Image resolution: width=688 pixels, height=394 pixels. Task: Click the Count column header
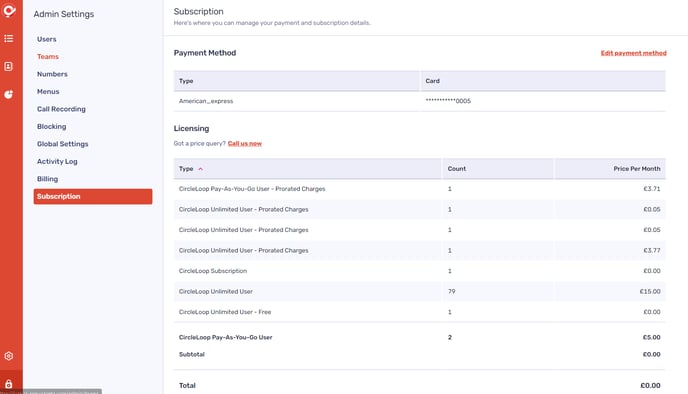457,168
